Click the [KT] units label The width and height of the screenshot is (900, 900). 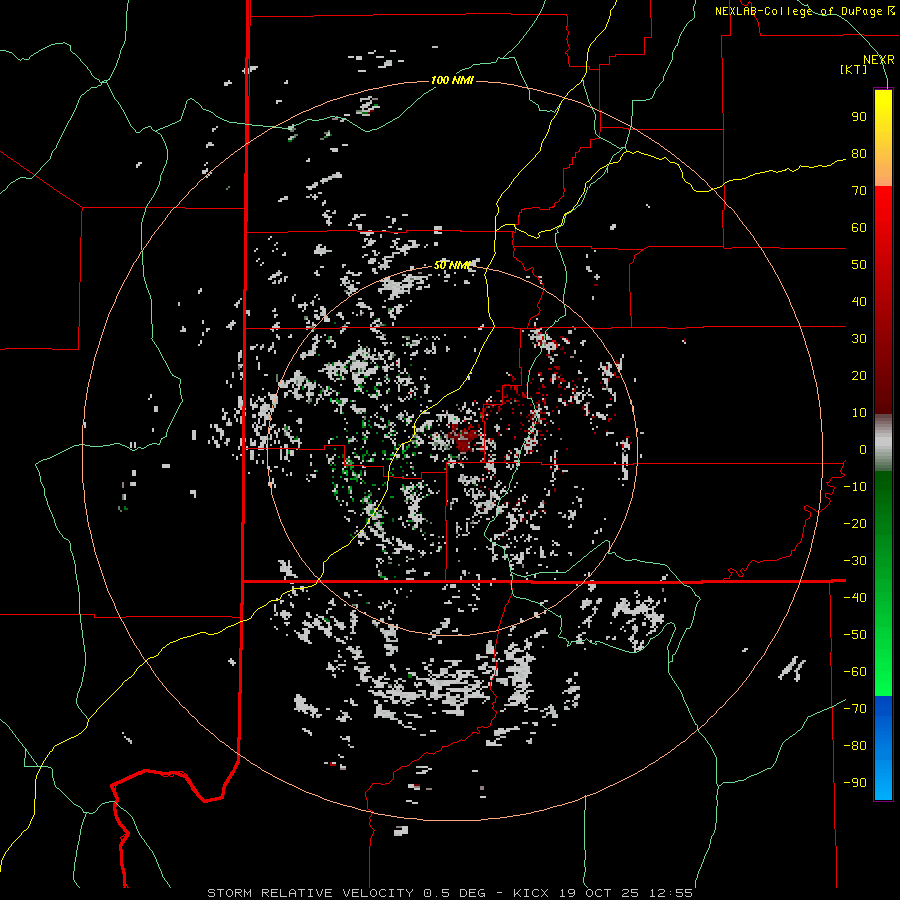point(854,69)
